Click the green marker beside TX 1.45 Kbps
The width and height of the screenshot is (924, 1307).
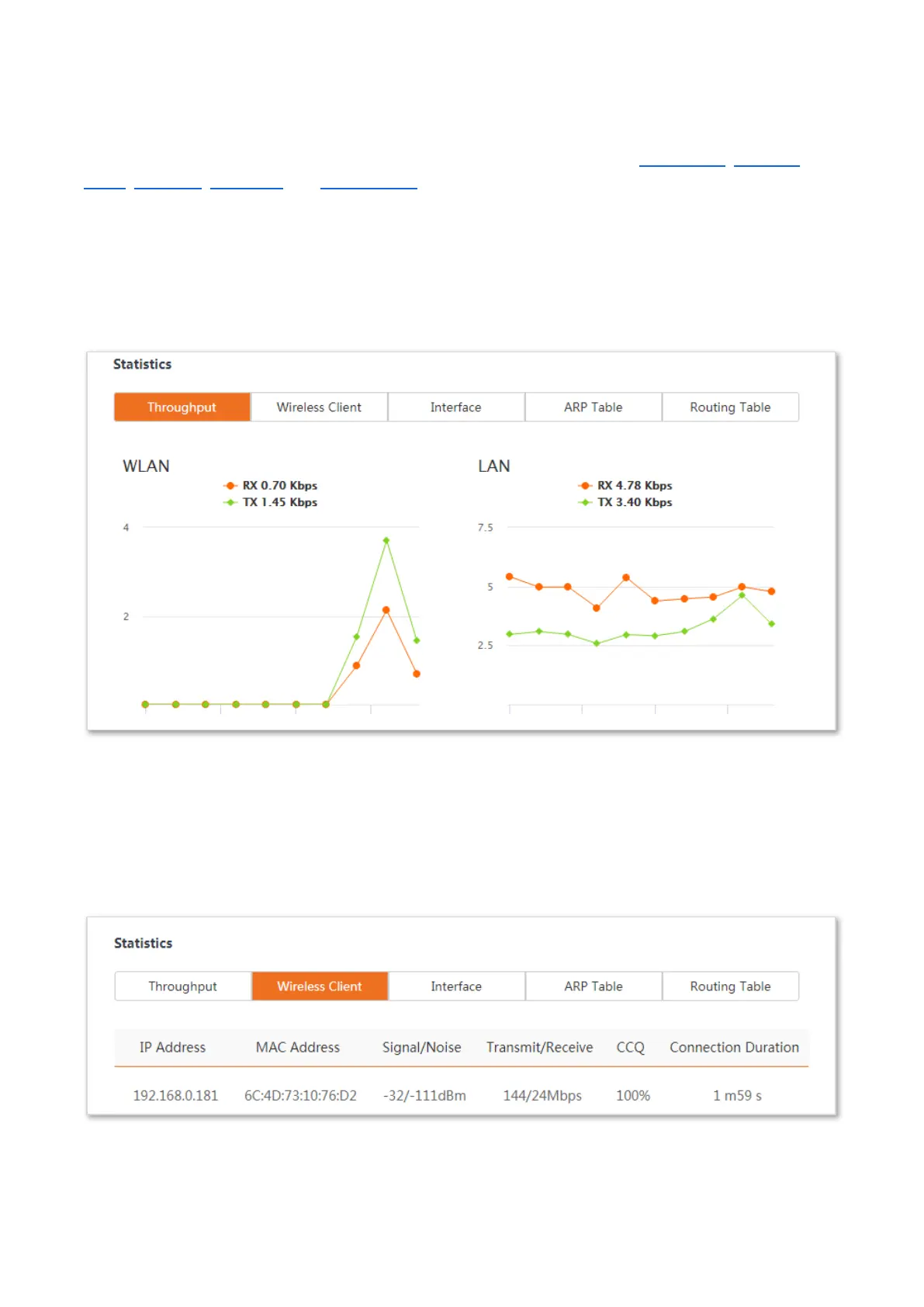coord(230,502)
